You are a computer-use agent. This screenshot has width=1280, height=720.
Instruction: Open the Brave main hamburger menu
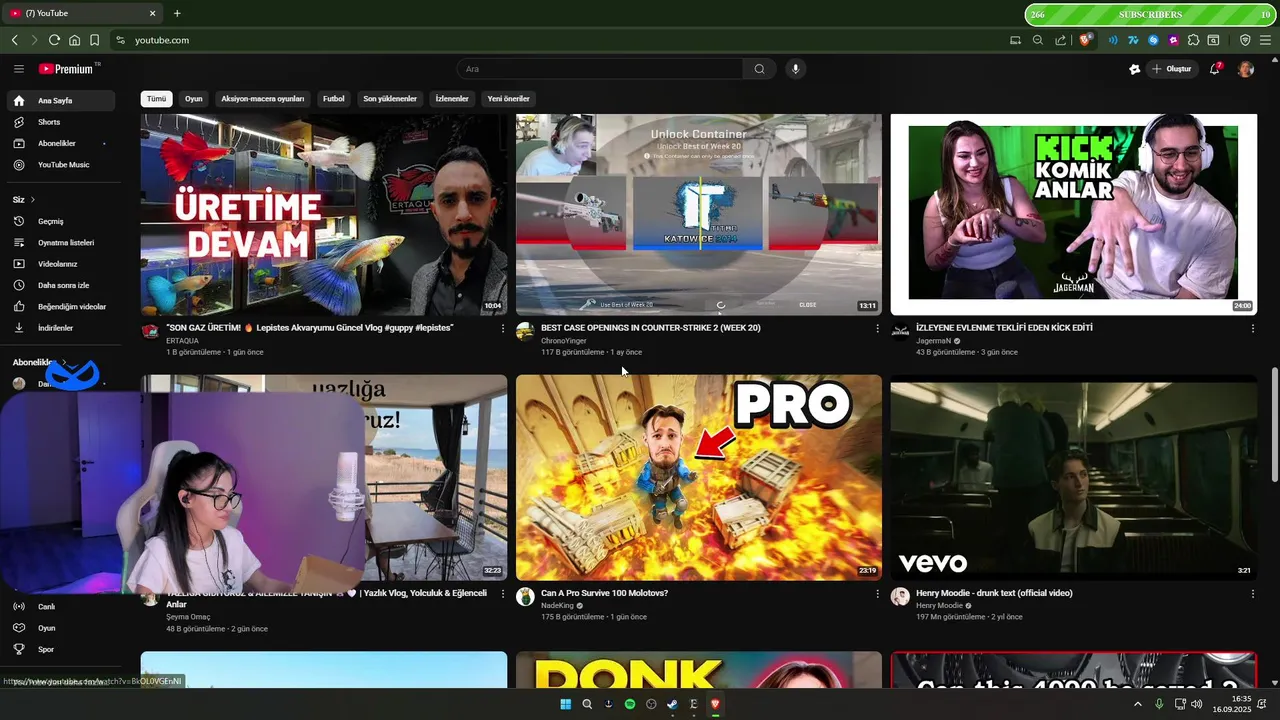pos(1265,40)
